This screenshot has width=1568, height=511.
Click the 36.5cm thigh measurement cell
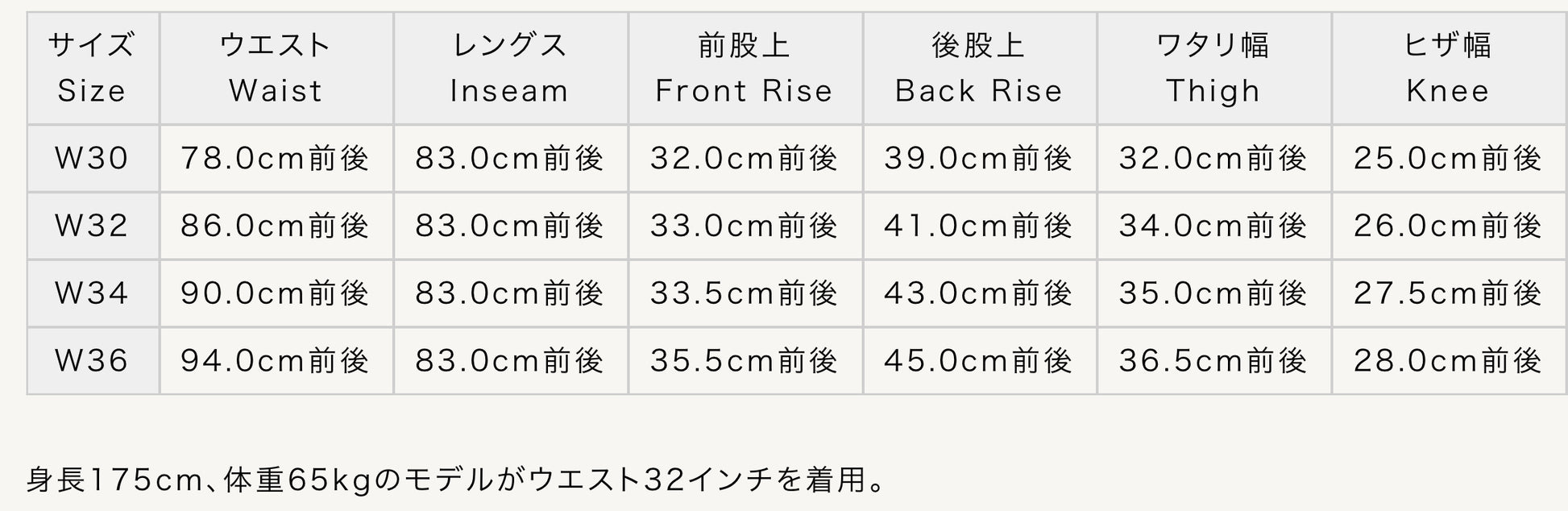(1213, 360)
